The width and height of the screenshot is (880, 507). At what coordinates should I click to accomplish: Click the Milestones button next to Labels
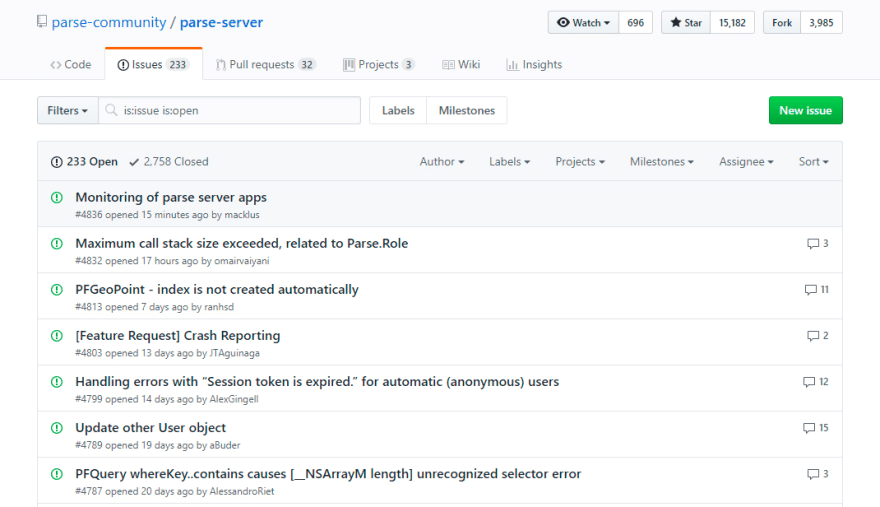467,110
